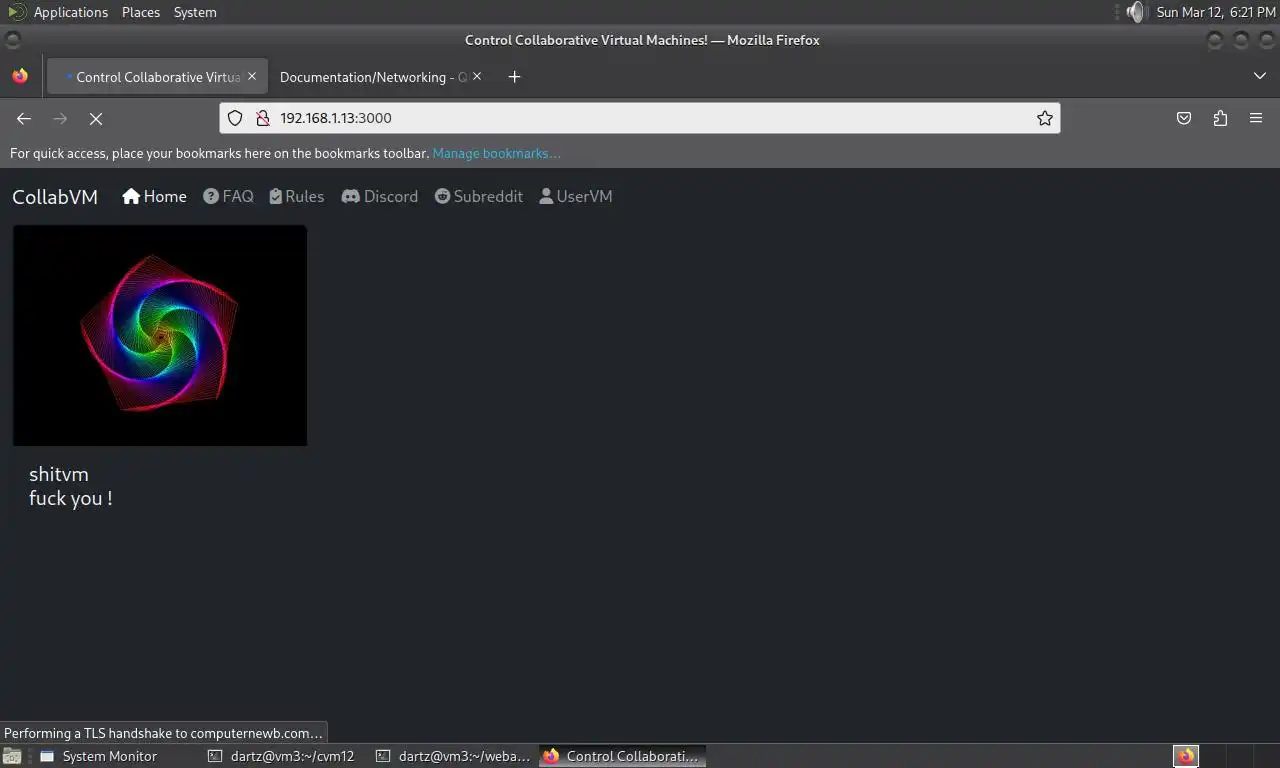Click the forward arrow button
This screenshot has height=768, width=1280.
coord(60,118)
